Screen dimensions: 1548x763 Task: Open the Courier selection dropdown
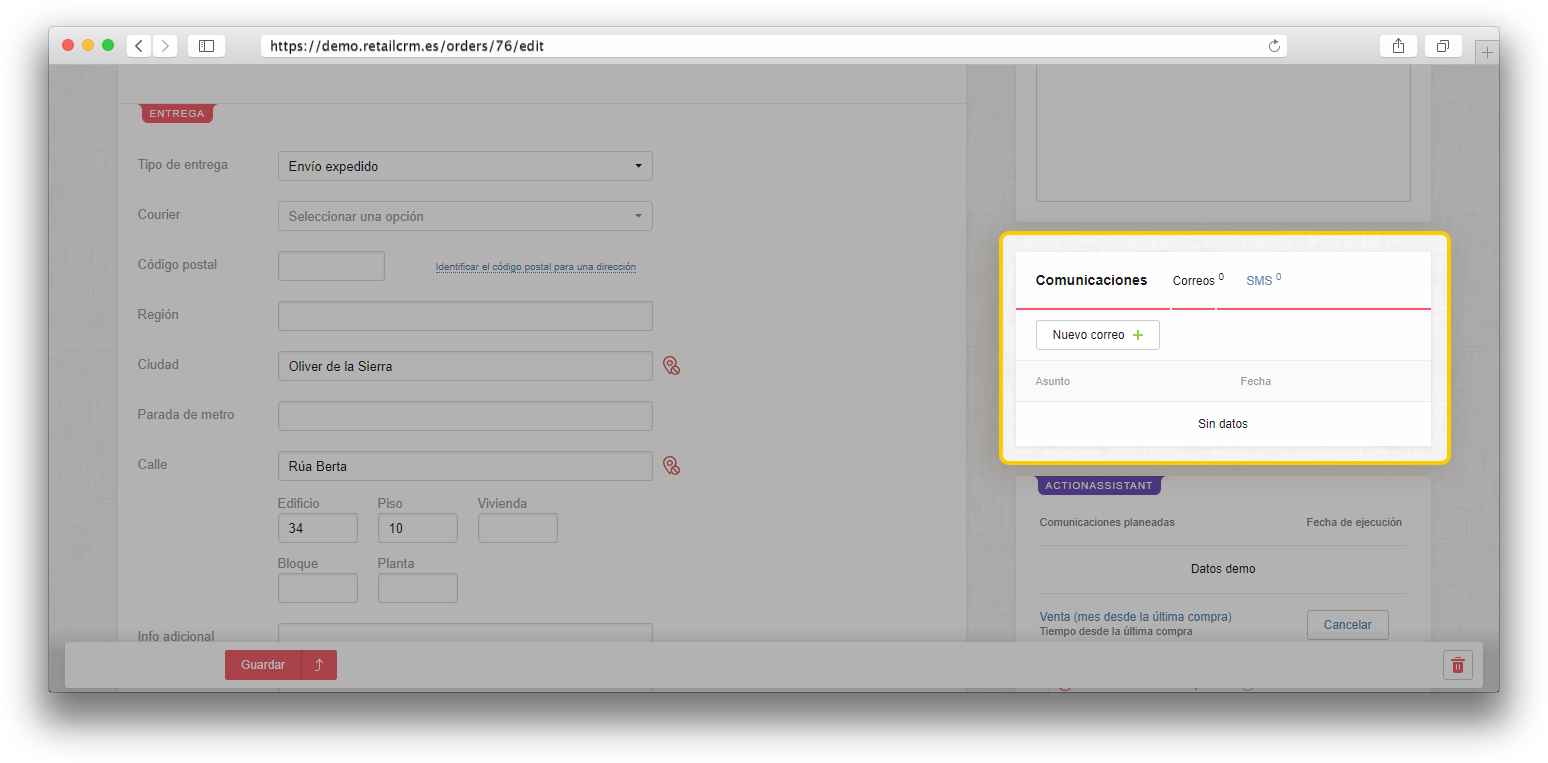[465, 216]
